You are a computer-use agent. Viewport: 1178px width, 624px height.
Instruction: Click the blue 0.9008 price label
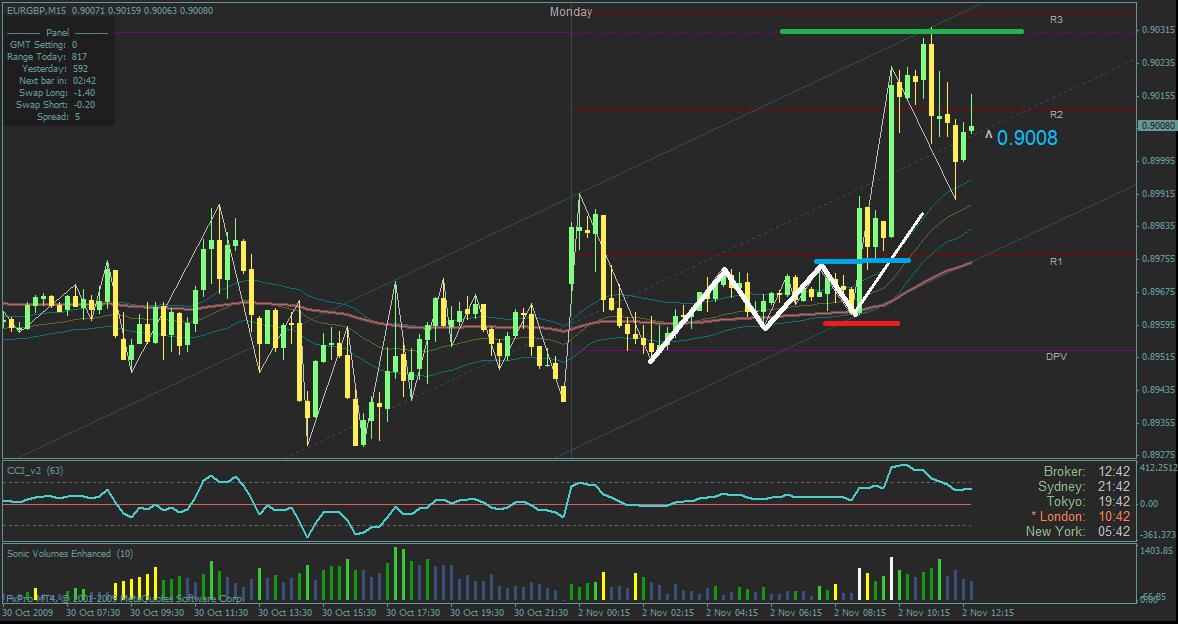pyautogui.click(x=1026, y=138)
